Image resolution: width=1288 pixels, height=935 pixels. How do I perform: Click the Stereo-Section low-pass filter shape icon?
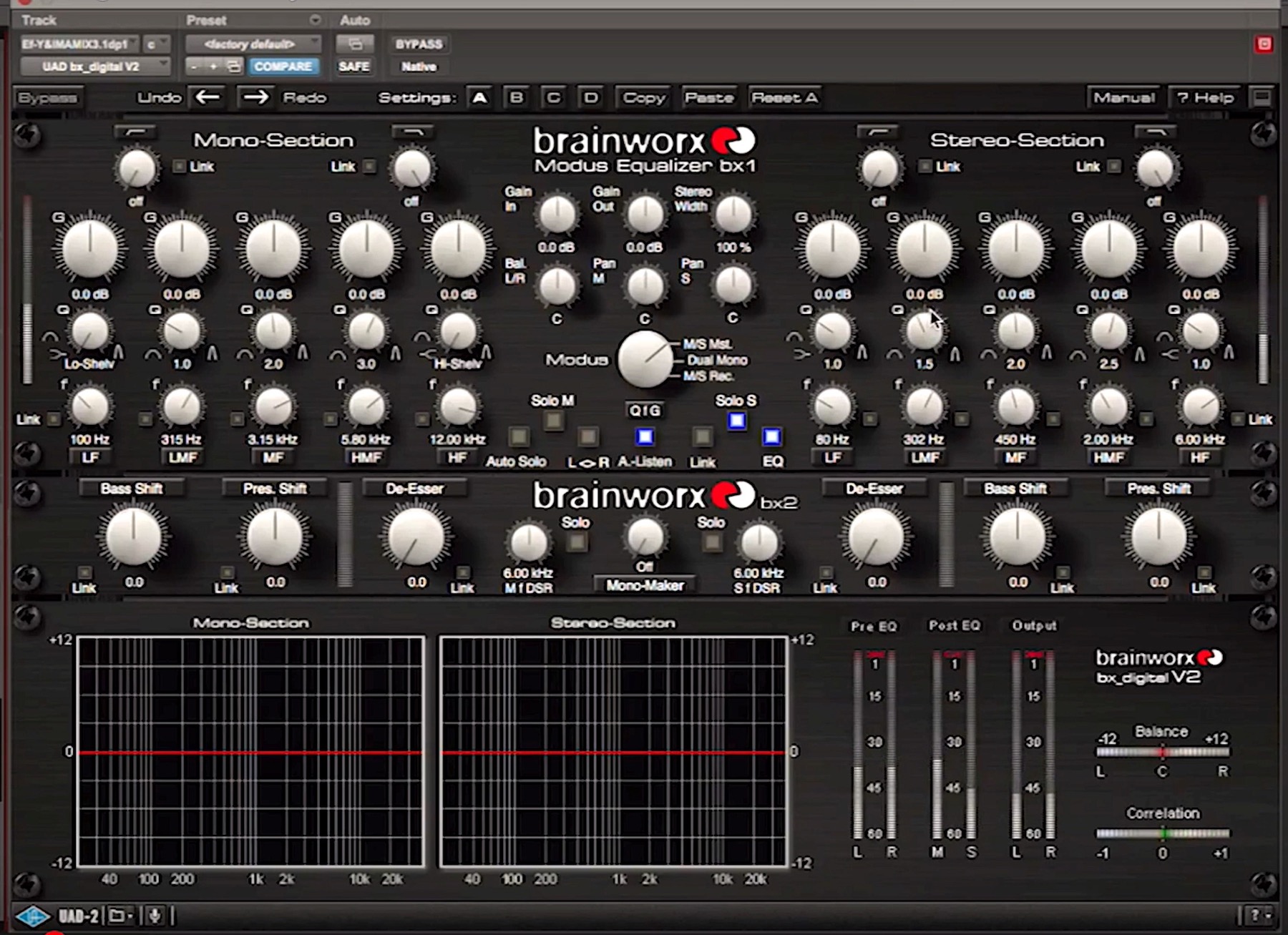point(1156,132)
